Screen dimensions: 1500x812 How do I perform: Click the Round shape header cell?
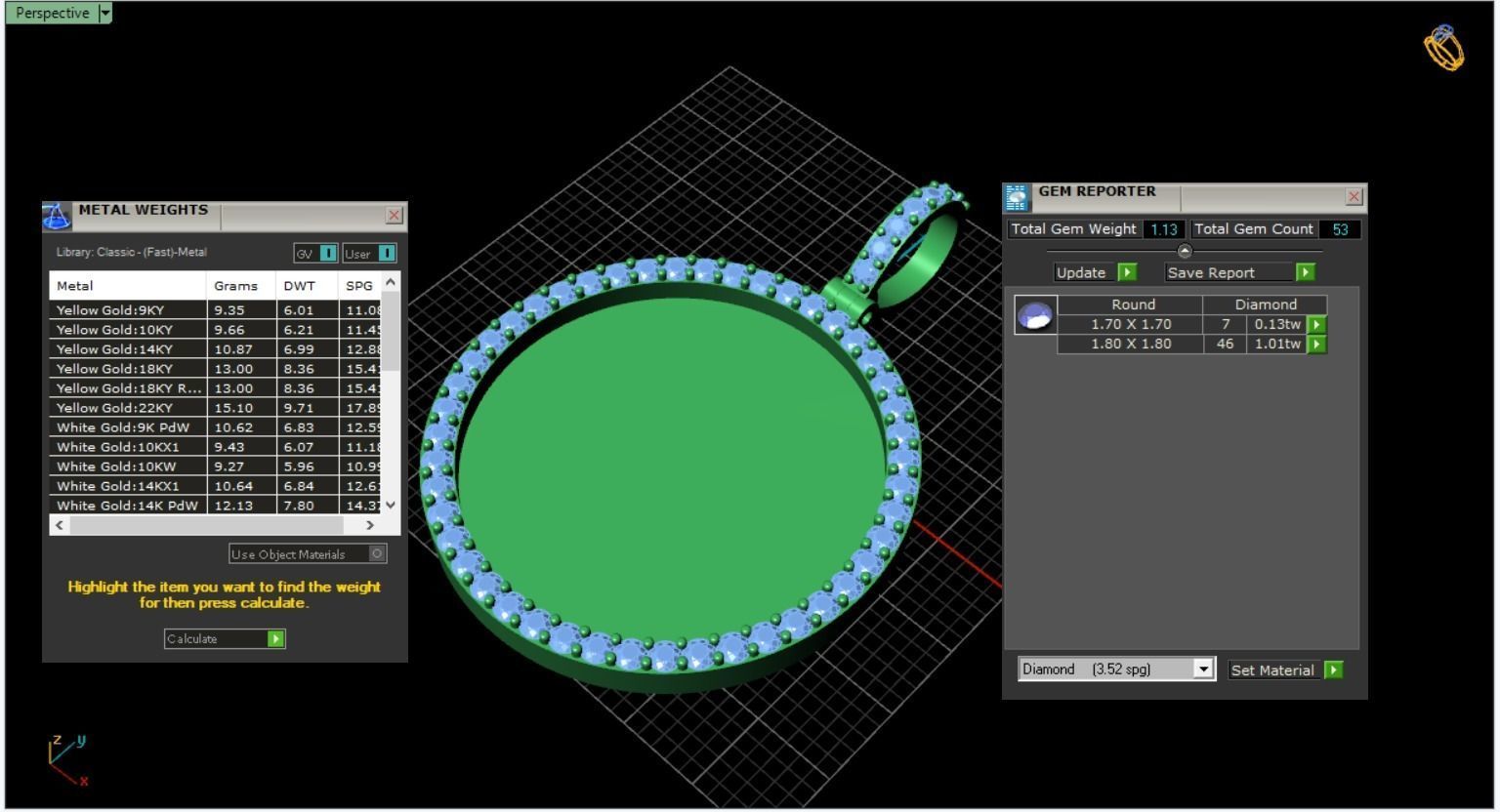tap(1133, 304)
